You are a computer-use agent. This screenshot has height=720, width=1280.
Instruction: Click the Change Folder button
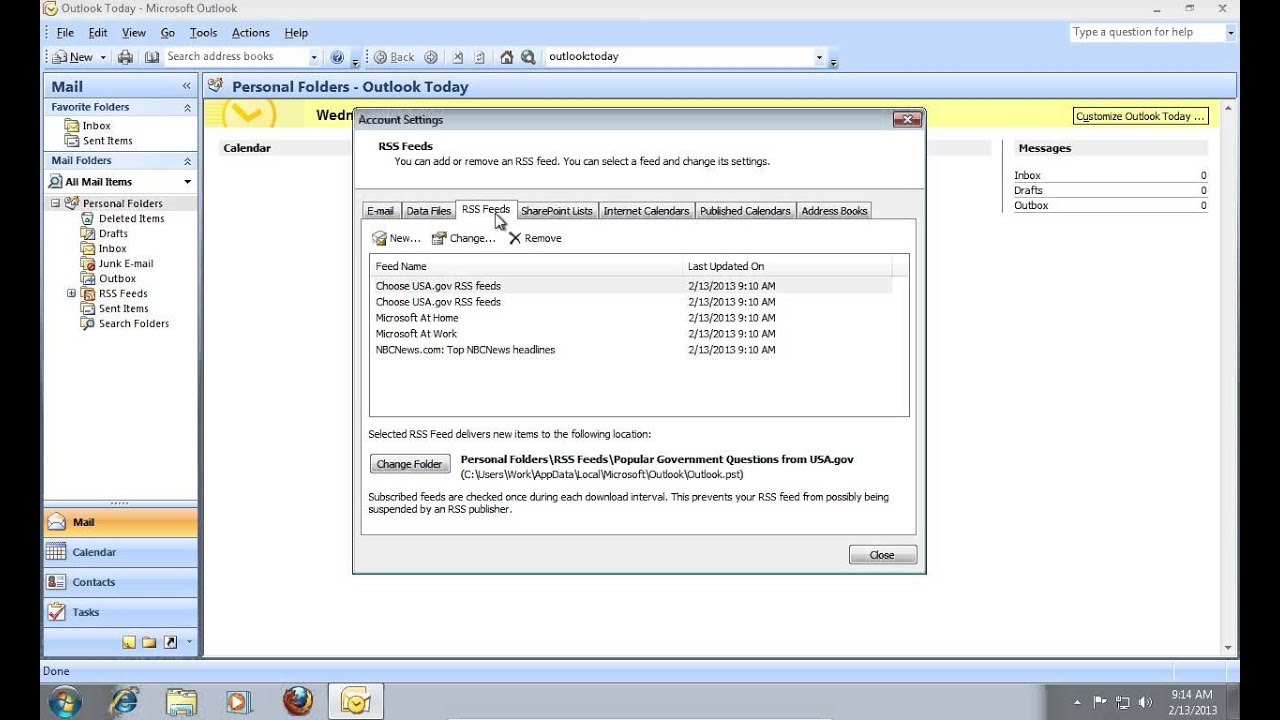click(x=409, y=464)
